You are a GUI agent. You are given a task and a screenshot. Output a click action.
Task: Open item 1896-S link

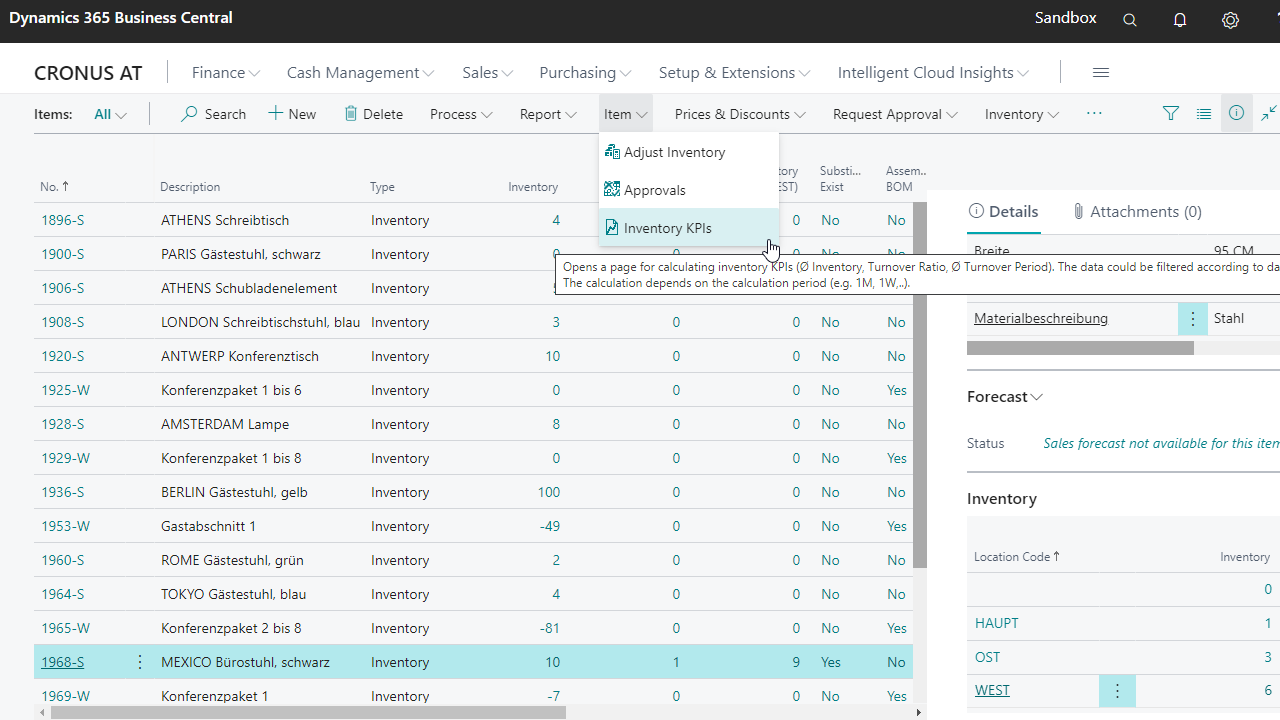[x=62, y=220]
